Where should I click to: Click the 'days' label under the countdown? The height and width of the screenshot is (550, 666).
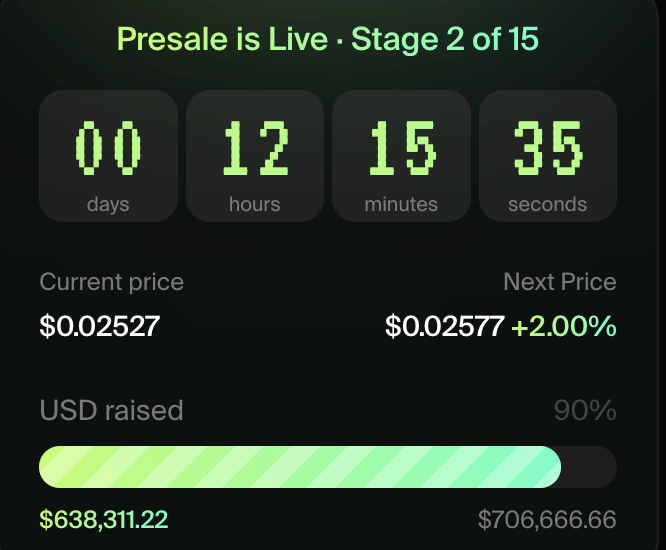[108, 204]
